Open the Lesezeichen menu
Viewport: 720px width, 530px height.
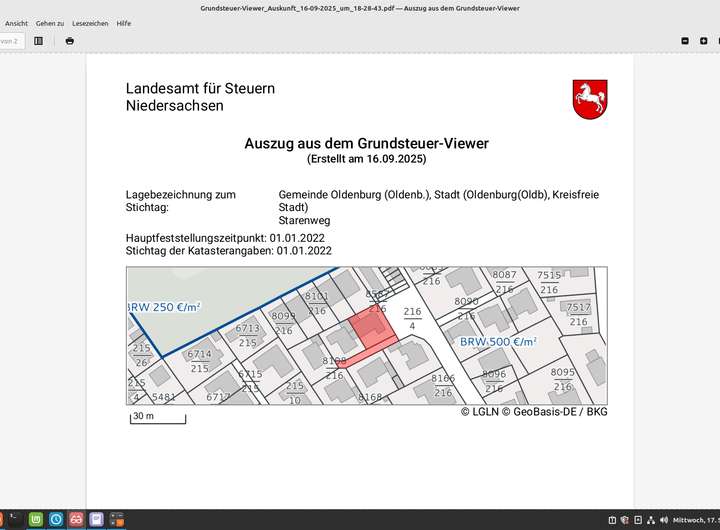[x=90, y=23]
